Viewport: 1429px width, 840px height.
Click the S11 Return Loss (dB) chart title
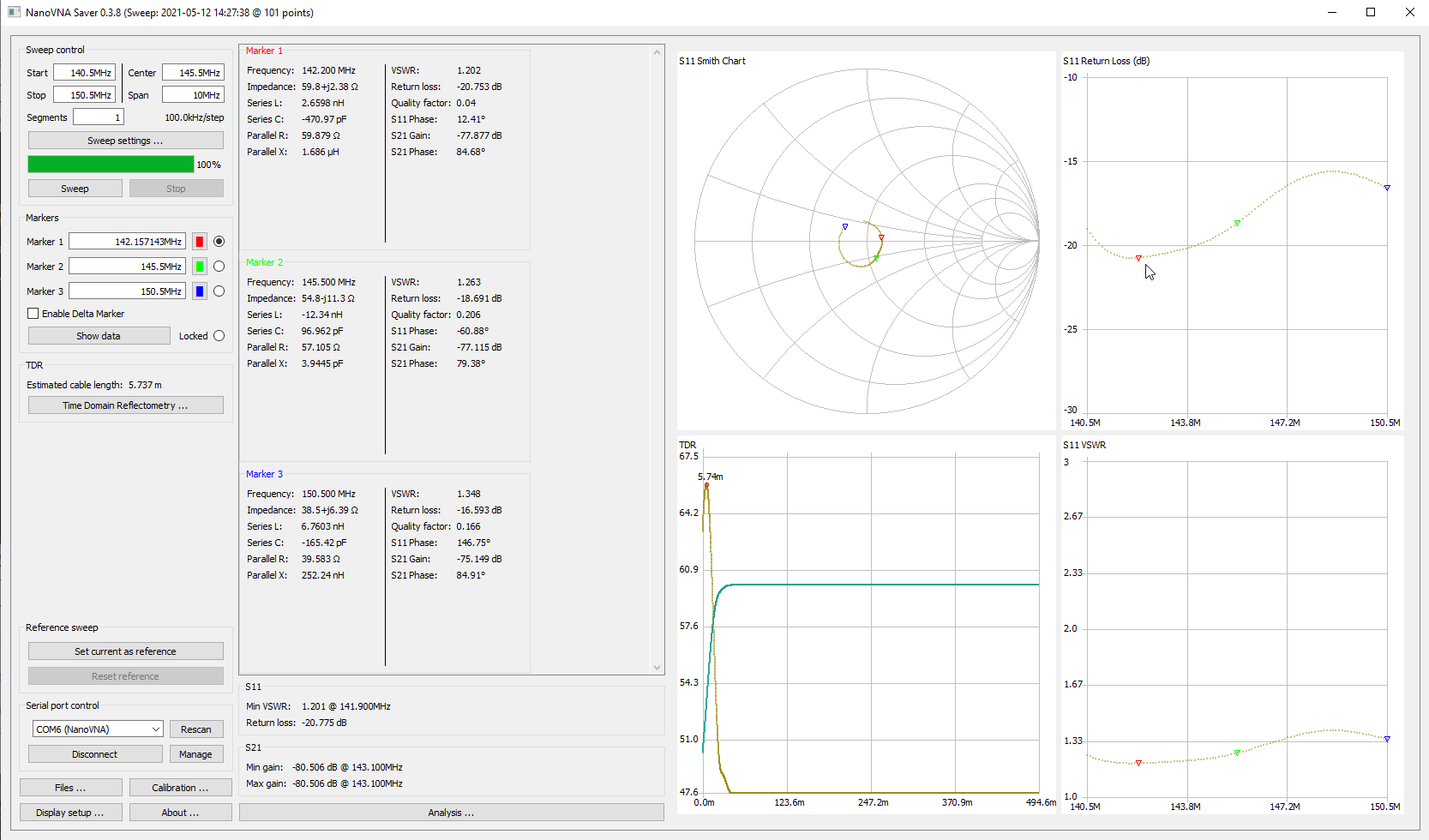(x=1107, y=61)
